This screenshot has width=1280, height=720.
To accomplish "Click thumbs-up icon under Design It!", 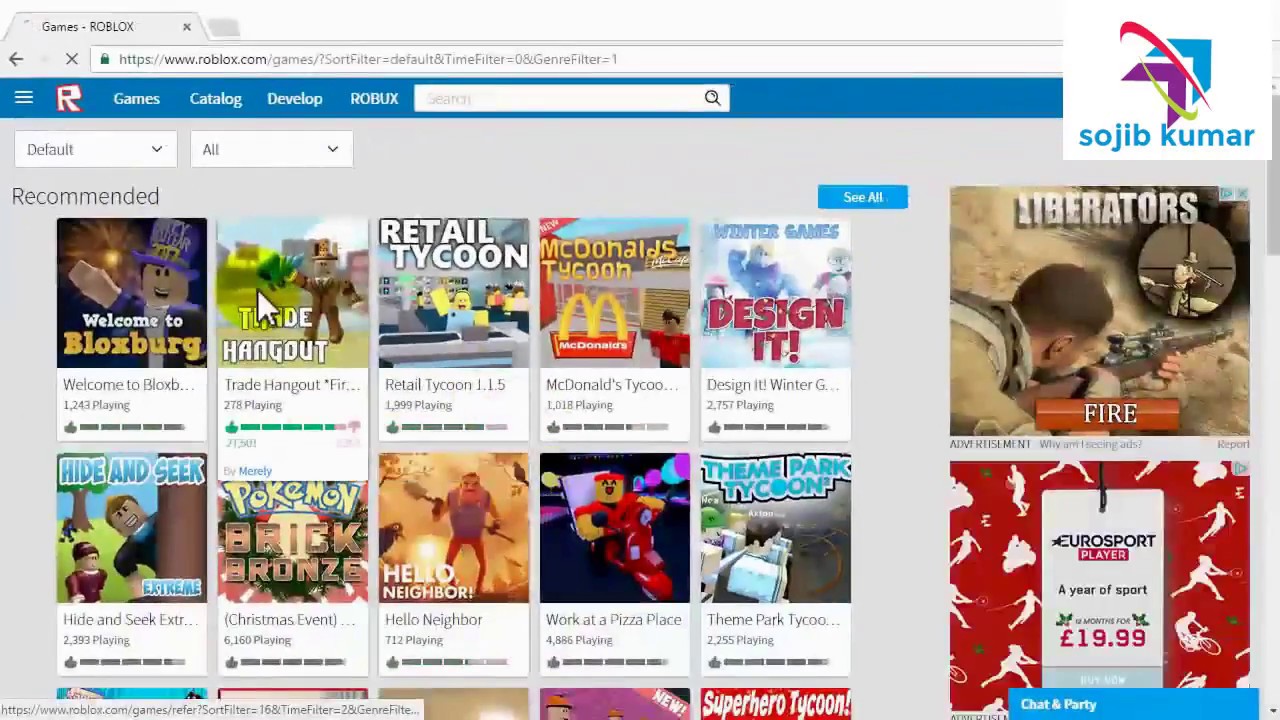I will (714, 427).
